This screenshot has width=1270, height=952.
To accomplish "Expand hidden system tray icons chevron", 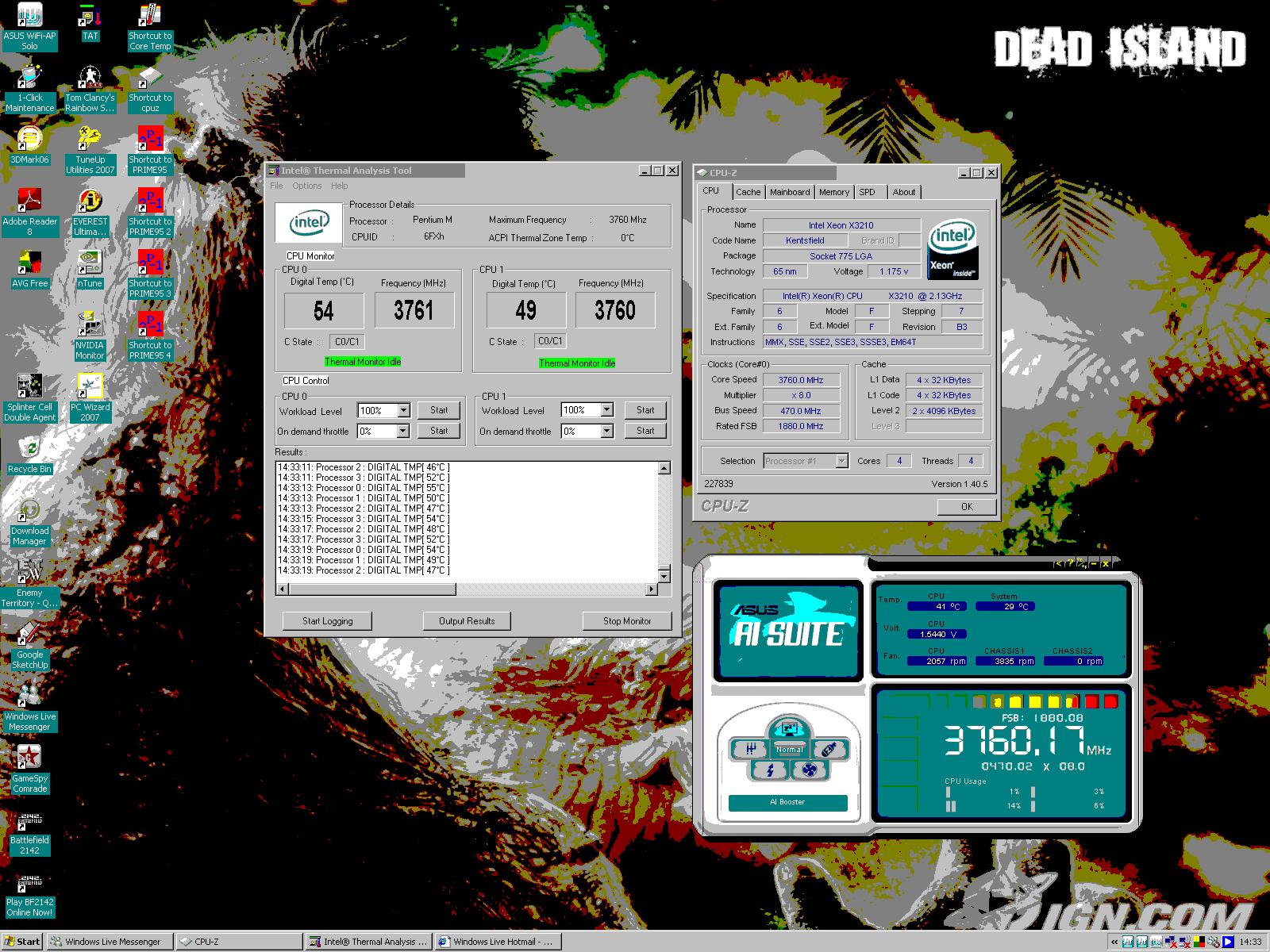I will click(1114, 942).
